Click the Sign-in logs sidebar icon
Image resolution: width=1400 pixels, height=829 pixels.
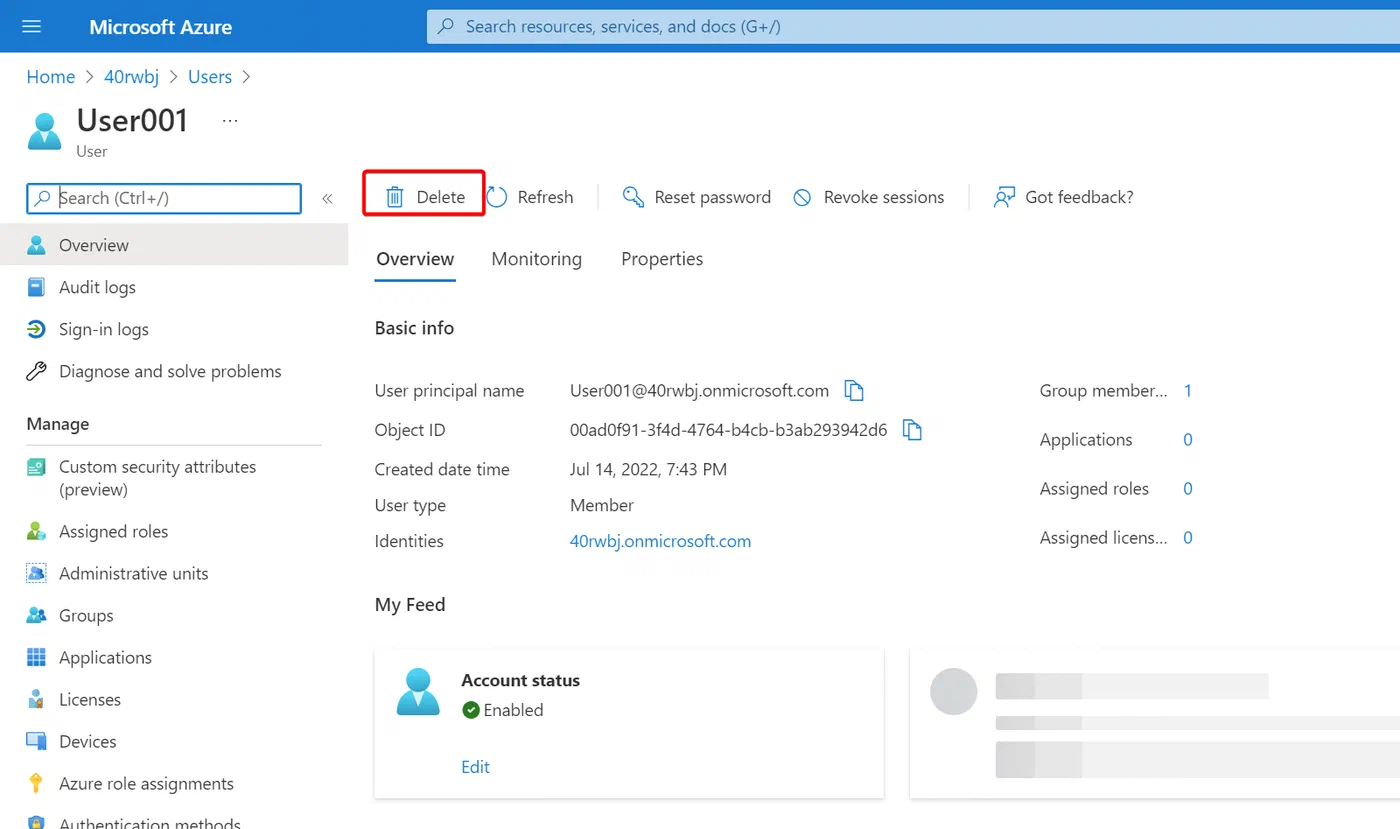click(x=36, y=329)
